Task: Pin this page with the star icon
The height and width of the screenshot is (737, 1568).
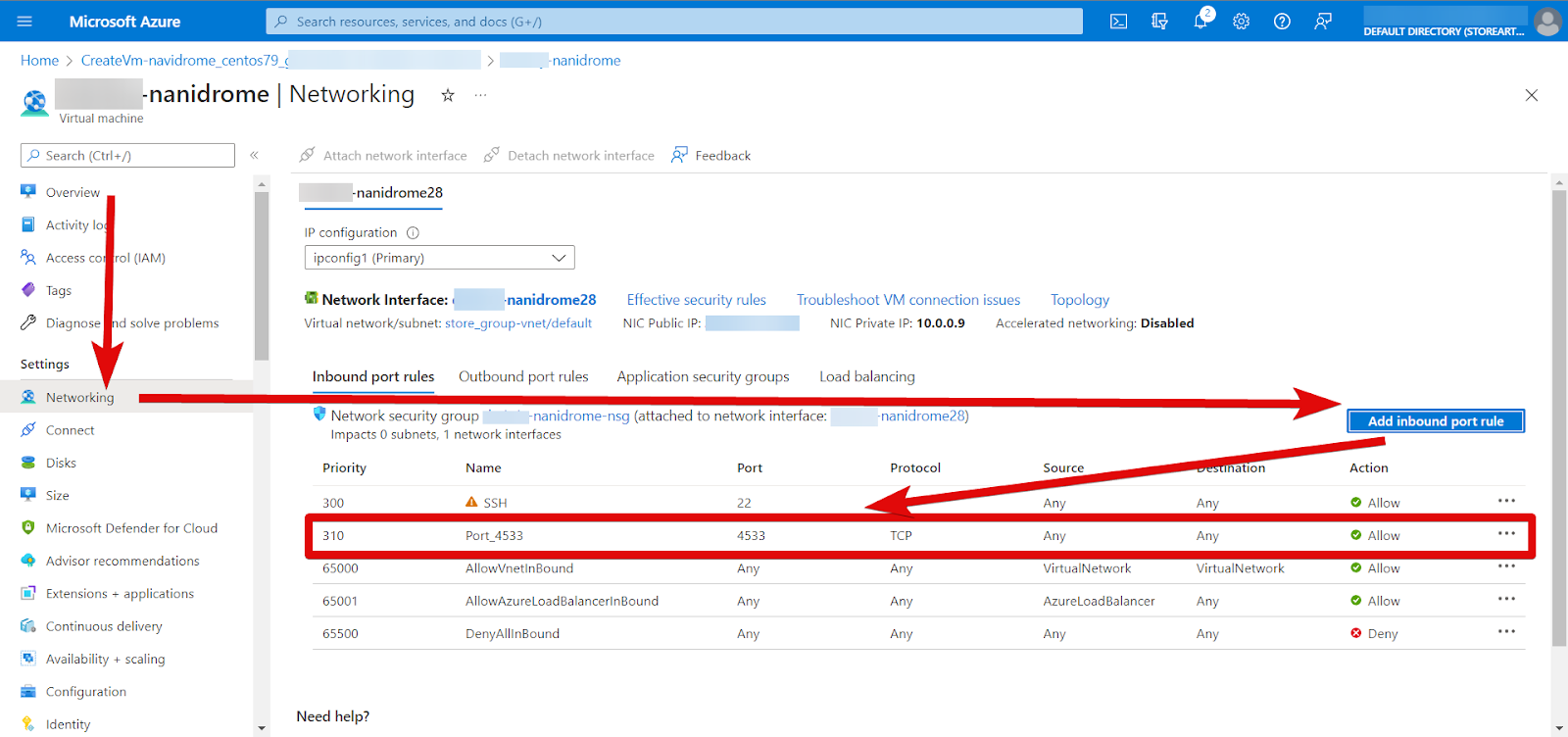Action: pyautogui.click(x=448, y=95)
